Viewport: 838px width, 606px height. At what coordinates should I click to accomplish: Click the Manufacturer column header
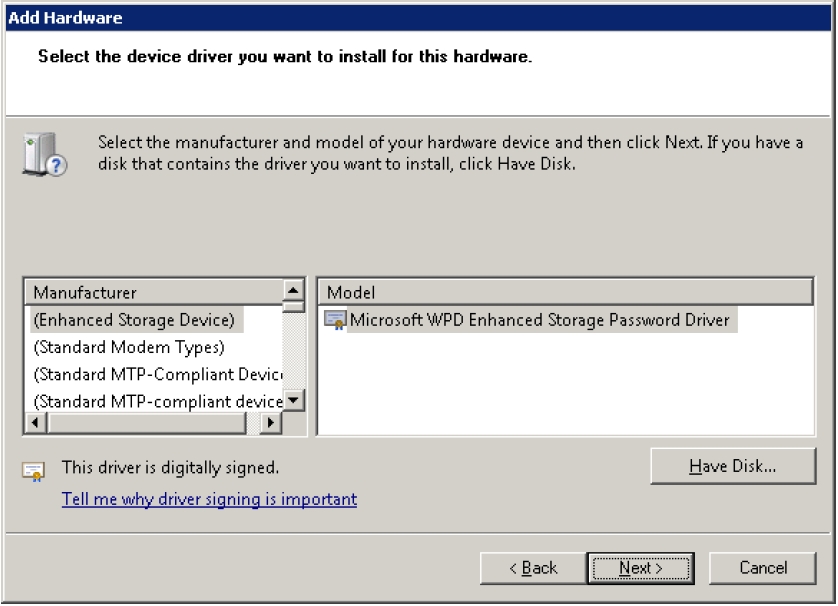153,292
